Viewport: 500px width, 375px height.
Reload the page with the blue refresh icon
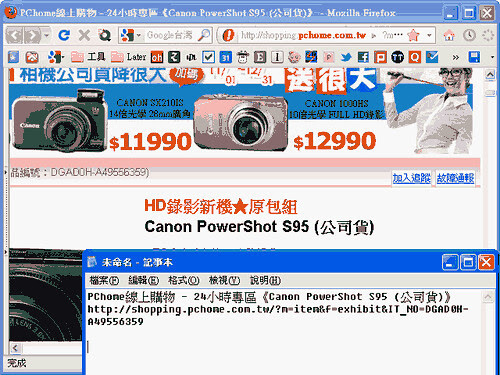(x=64, y=35)
